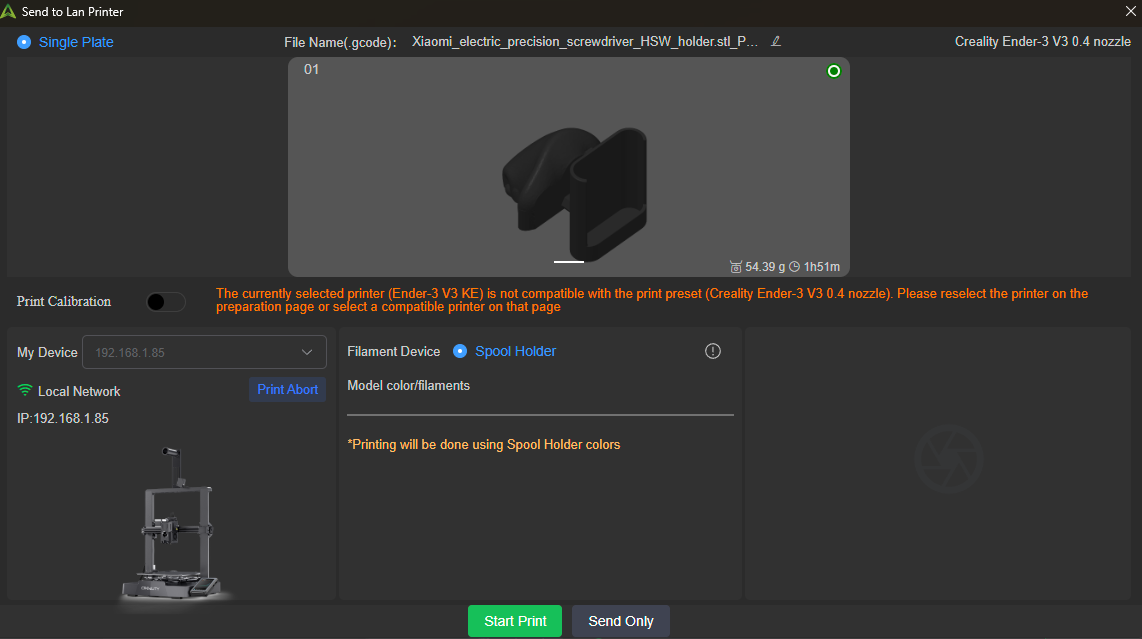Viewport: 1142px width, 639px height.
Task: Close the Send to Lan Printer dialog
Action: (1130, 12)
